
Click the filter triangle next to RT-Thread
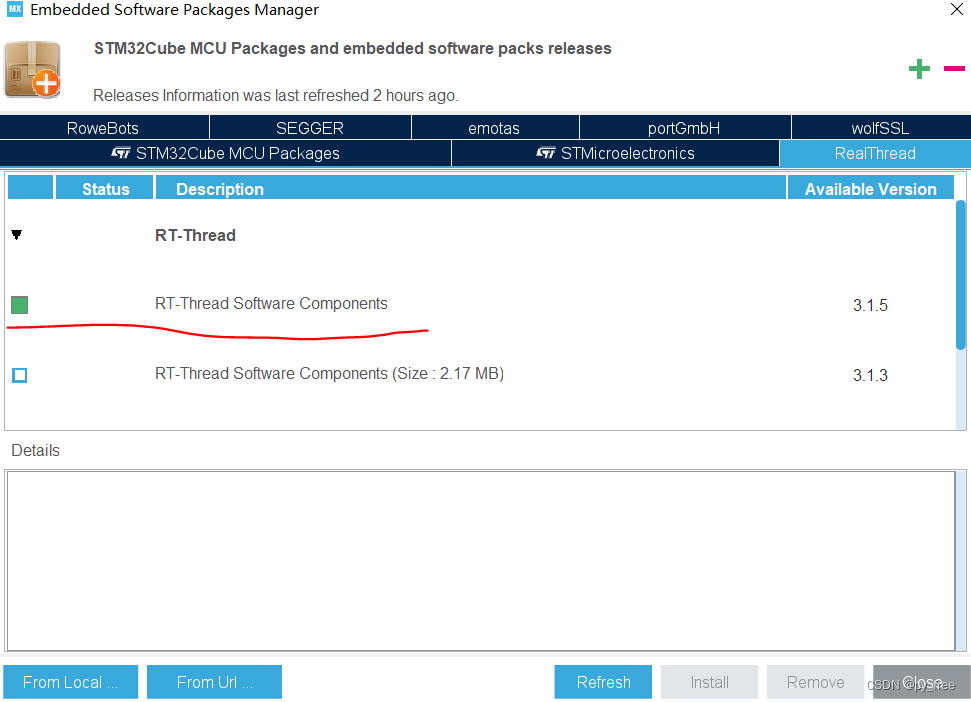pos(15,235)
